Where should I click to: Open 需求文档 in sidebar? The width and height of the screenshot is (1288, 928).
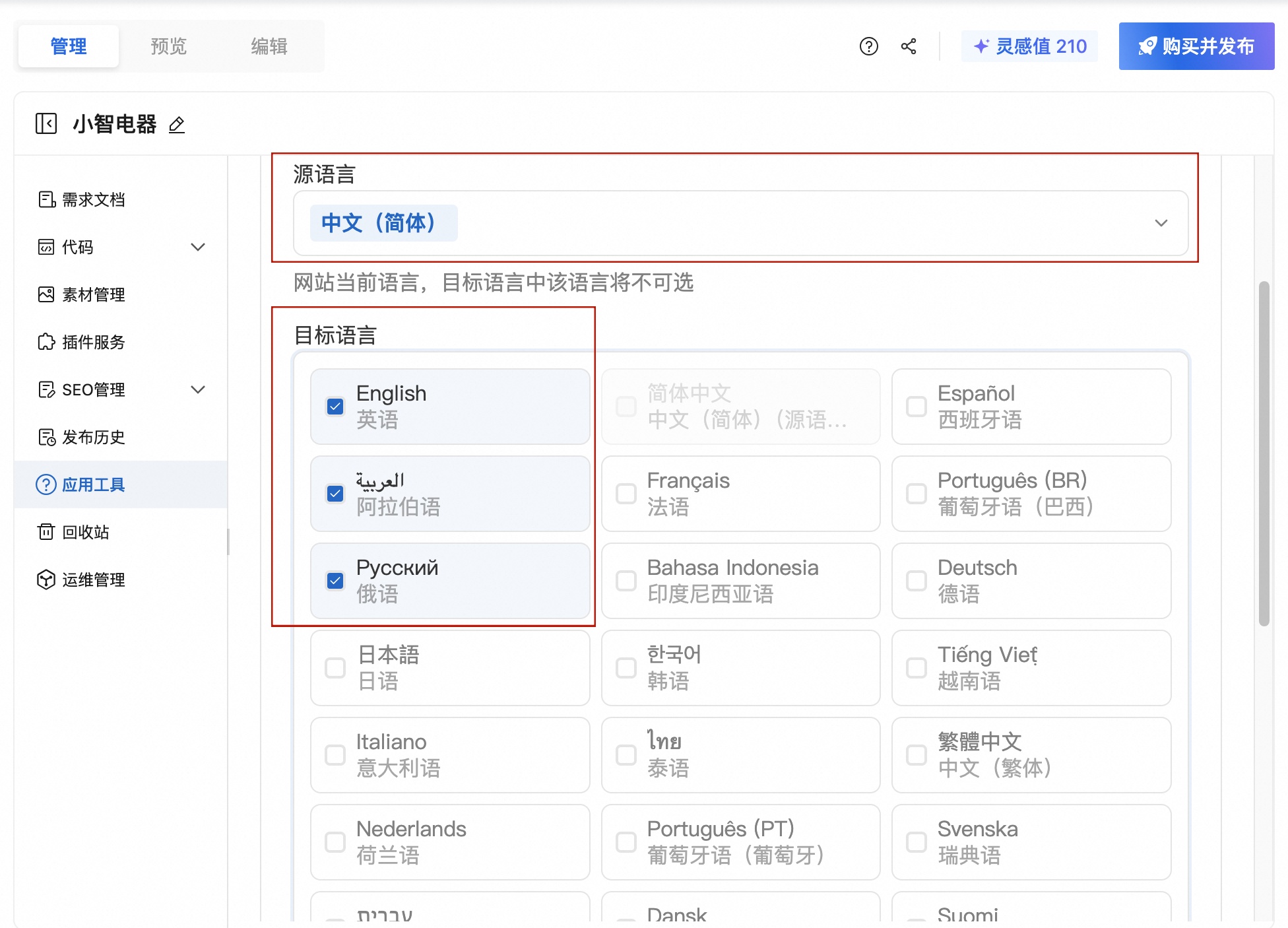[121, 199]
